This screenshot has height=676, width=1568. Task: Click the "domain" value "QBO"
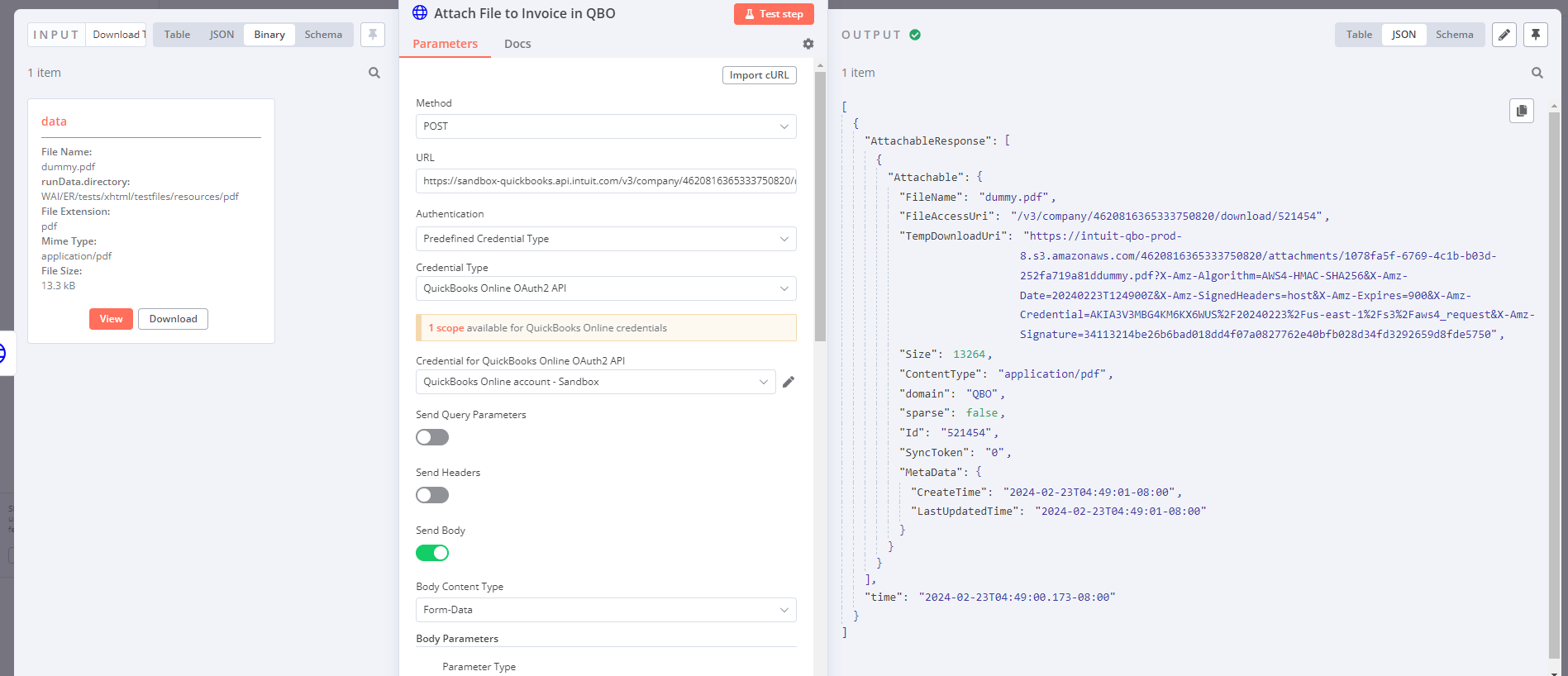[x=983, y=394]
